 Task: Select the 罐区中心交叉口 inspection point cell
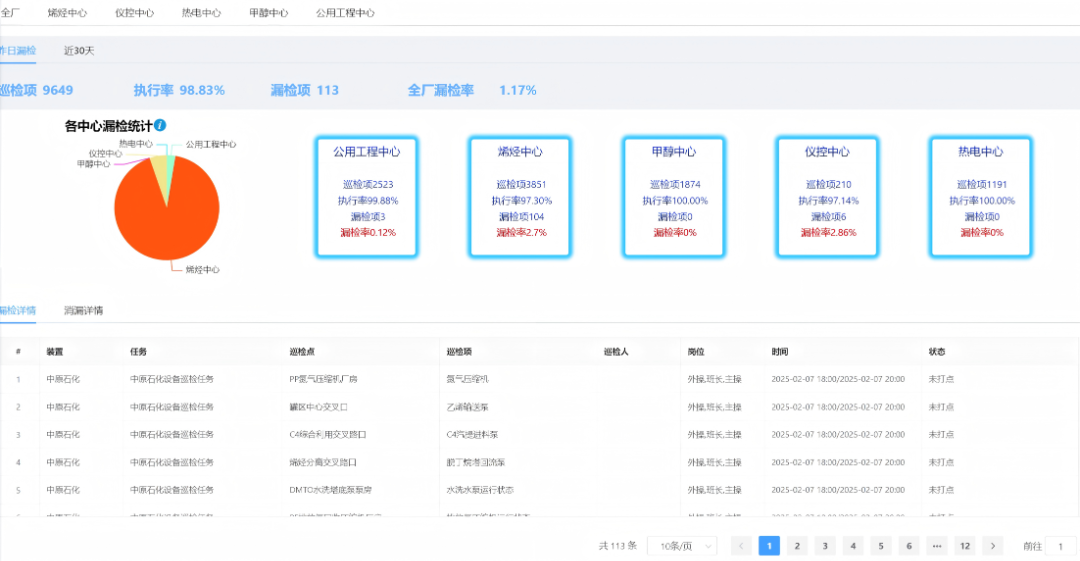tap(318, 407)
